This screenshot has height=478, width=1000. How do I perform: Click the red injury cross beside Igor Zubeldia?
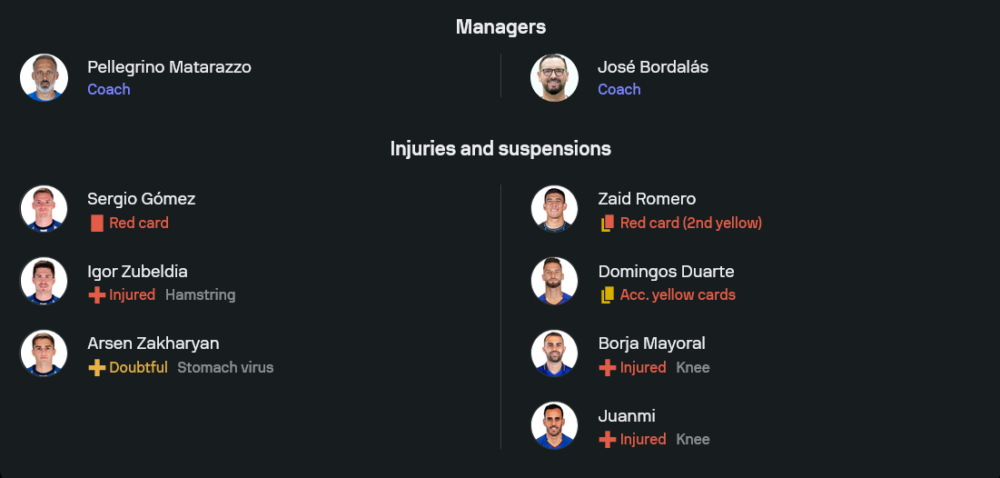point(97,295)
